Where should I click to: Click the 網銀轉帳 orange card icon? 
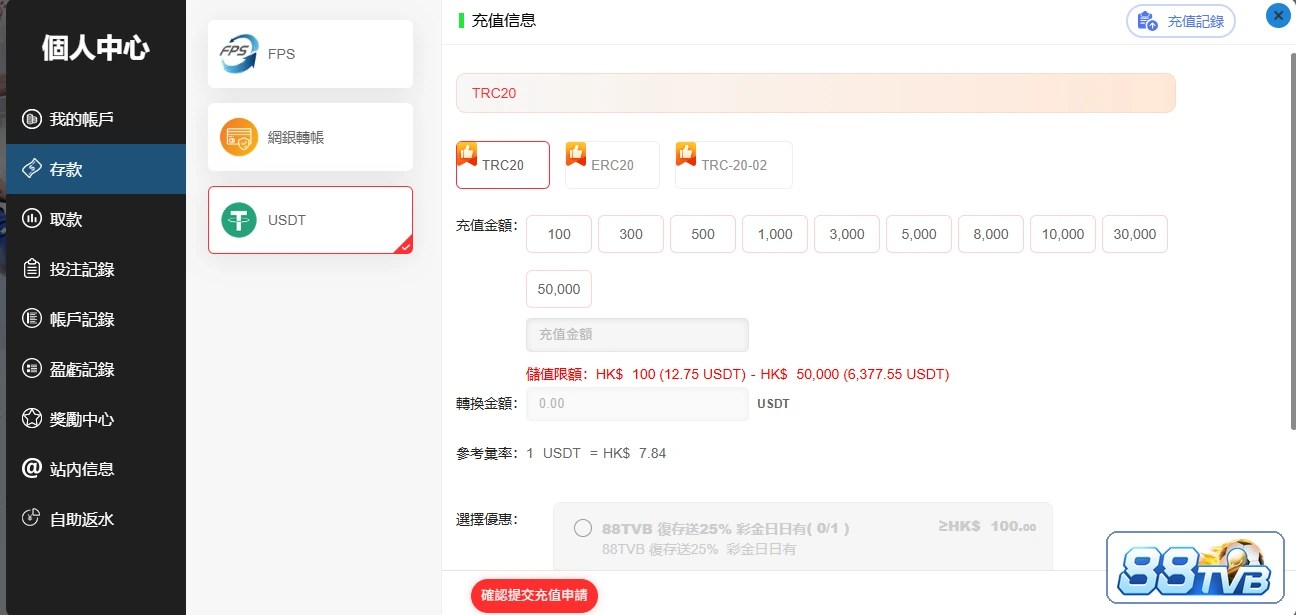pos(239,137)
